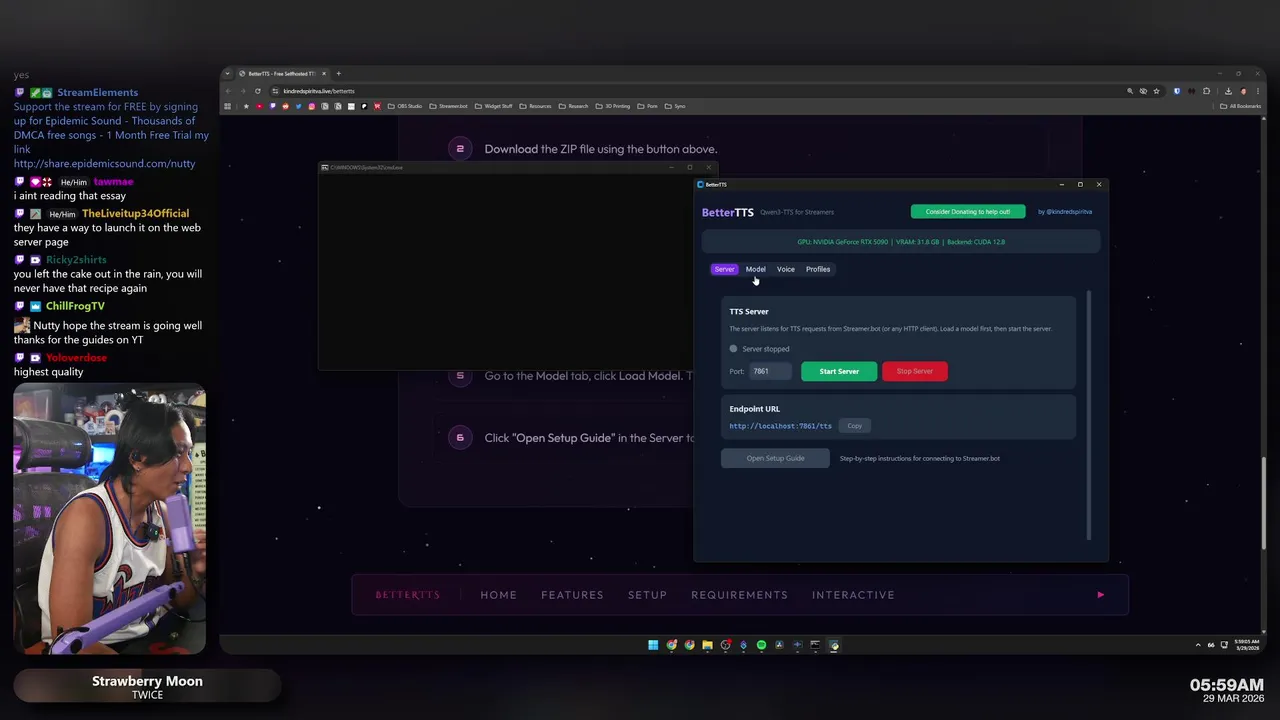Viewport: 1280px width, 720px height.
Task: Click the BetterTTS panel vertical scrollbar
Action: [x=1089, y=415]
